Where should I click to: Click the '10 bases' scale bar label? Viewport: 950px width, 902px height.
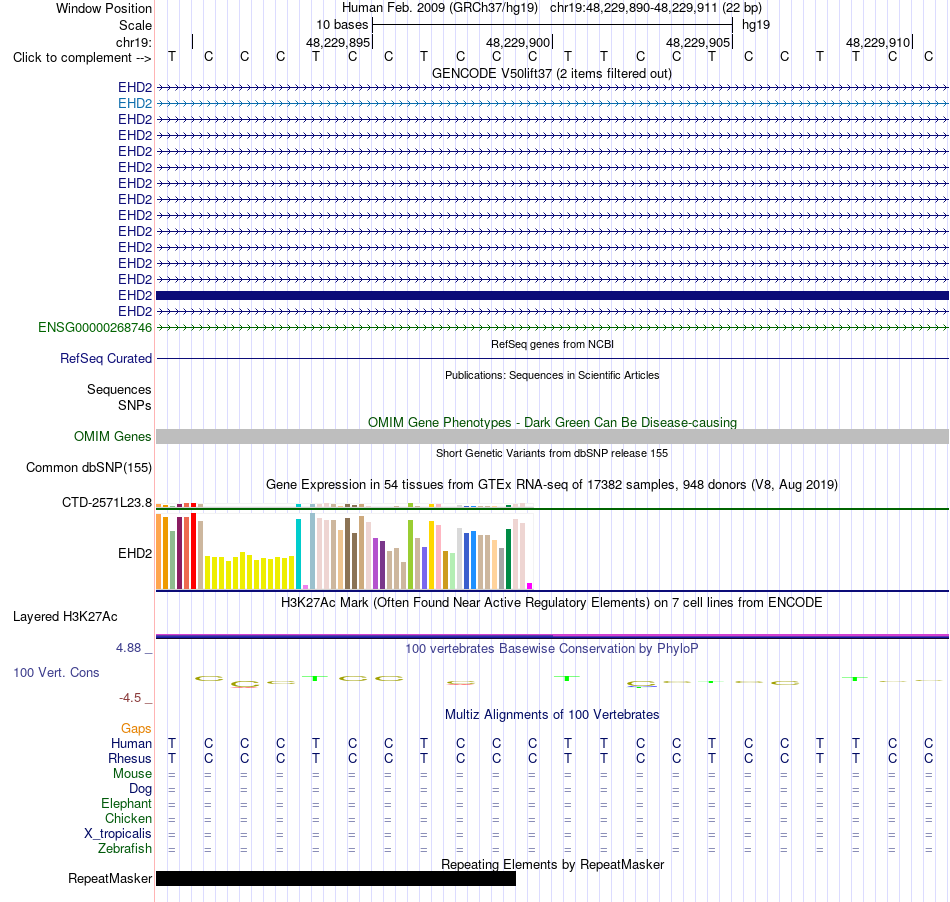pos(342,25)
